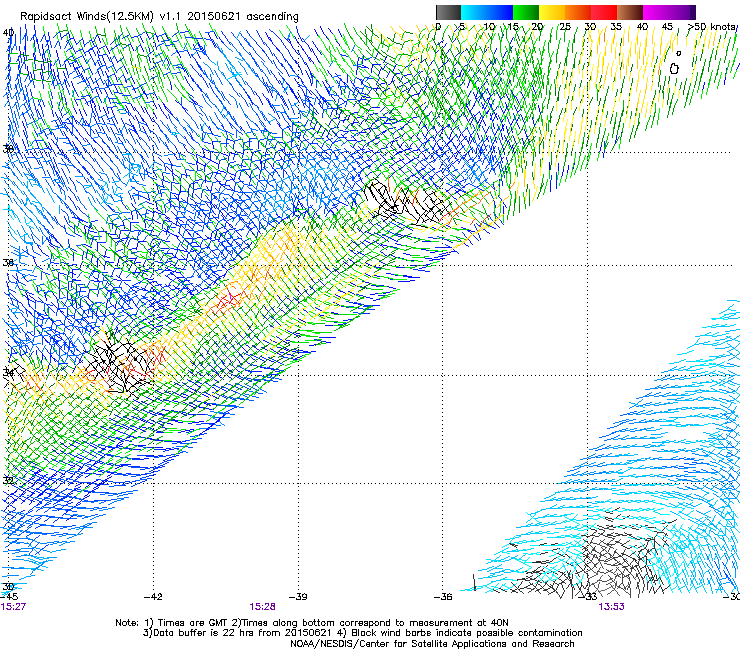Image resolution: width=740 pixels, height=650 pixels.
Task: Select the orange 25-30 knots legend swatch
Action: [x=578, y=12]
